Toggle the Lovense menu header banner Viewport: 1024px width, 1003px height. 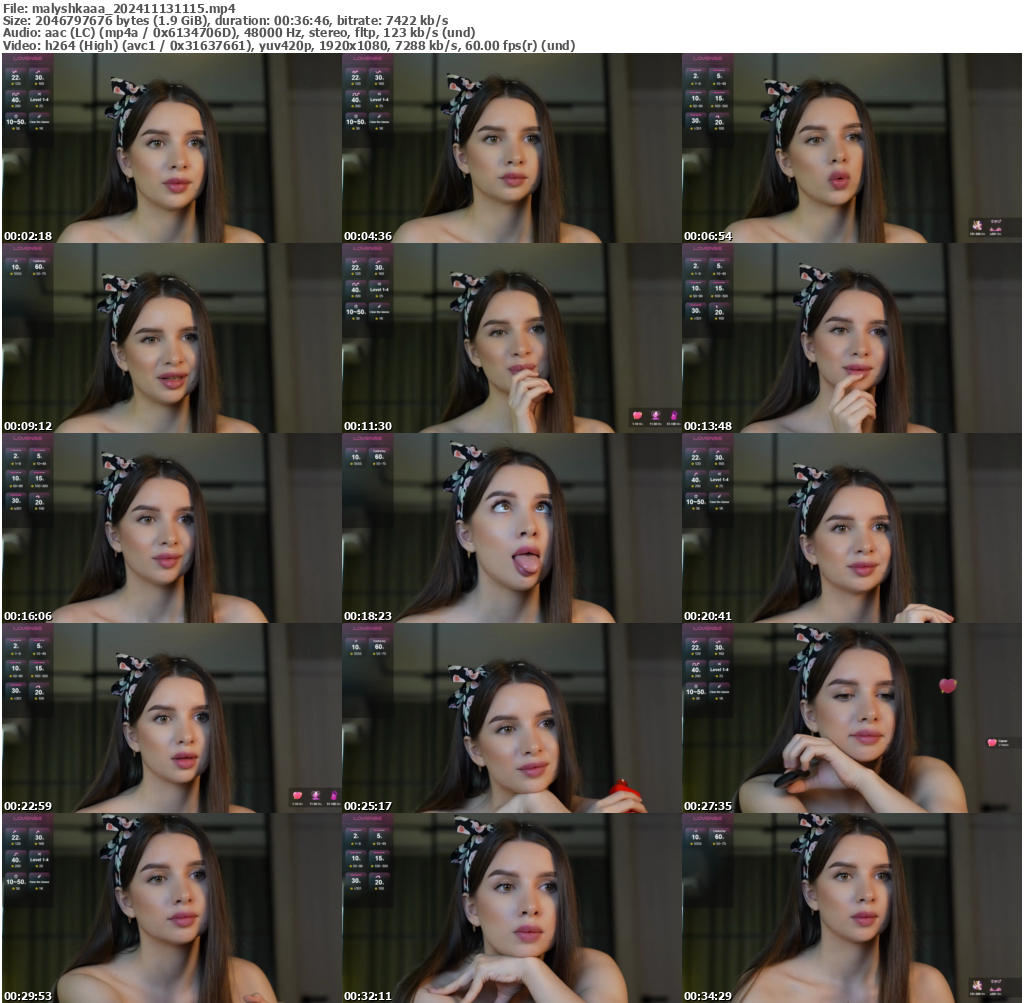pyautogui.click(x=27, y=58)
